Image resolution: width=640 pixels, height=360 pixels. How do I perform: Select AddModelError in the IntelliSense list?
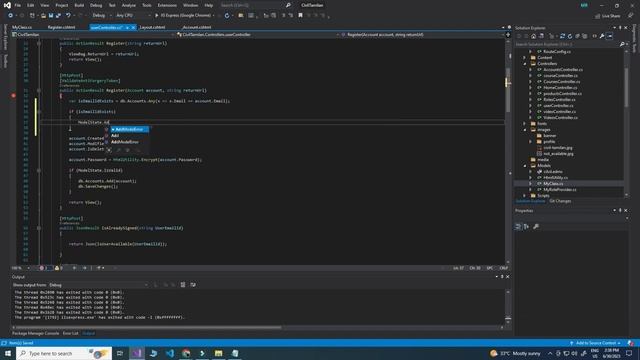pos(129,129)
